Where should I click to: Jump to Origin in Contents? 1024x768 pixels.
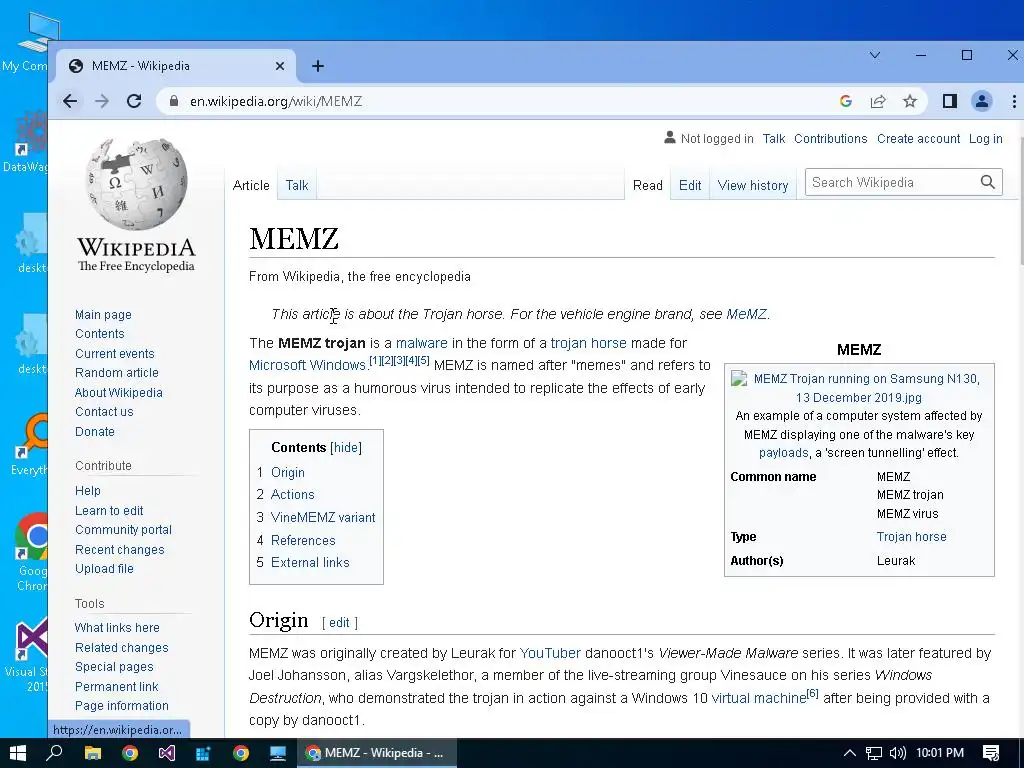[x=287, y=472]
